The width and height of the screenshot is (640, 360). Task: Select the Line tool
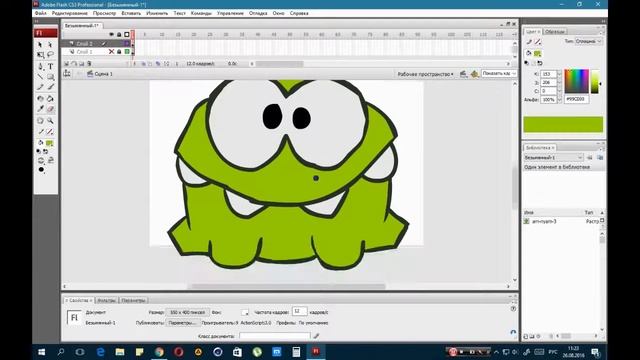40,77
